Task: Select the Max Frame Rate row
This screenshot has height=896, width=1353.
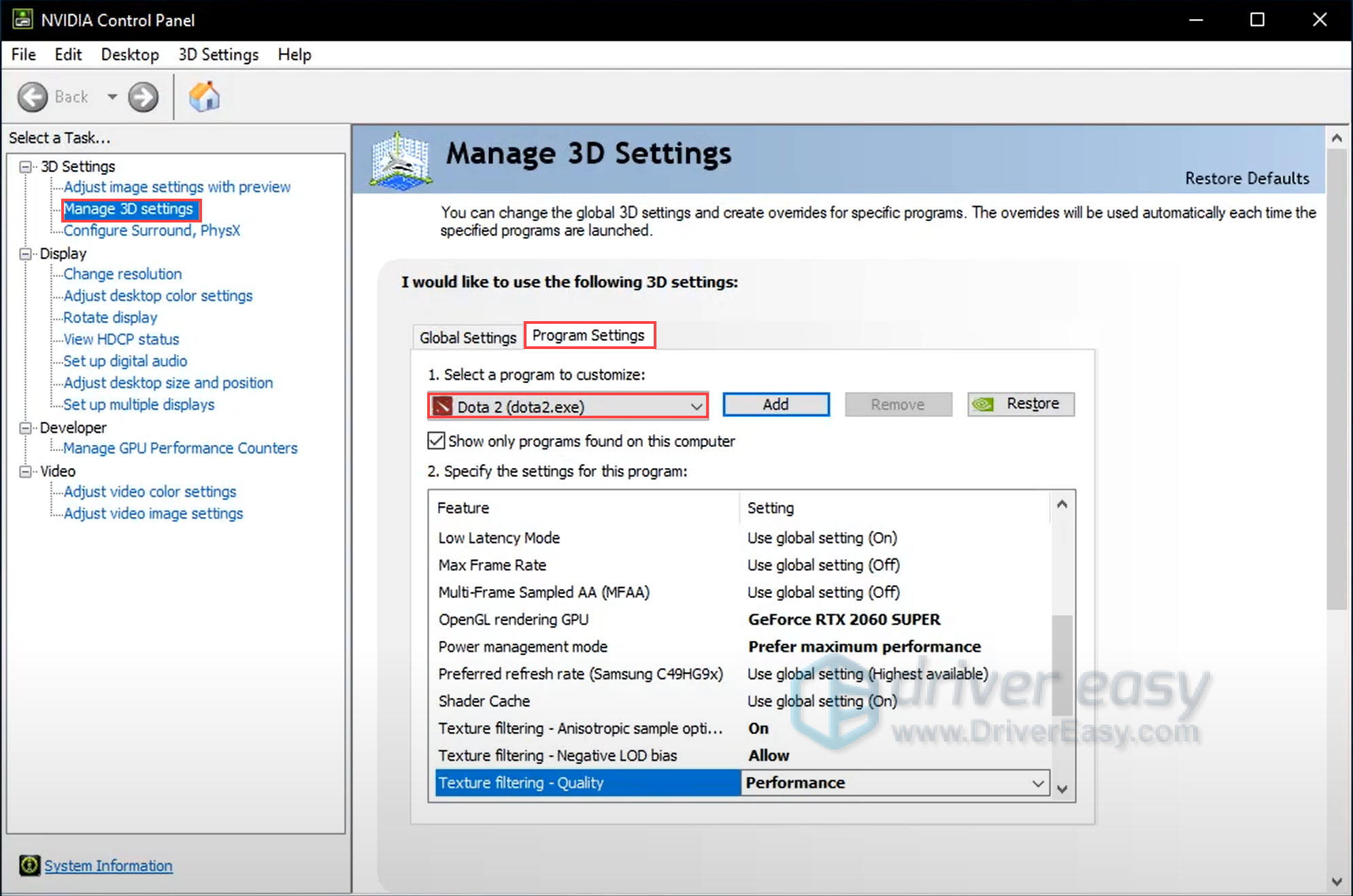Action: (742, 565)
